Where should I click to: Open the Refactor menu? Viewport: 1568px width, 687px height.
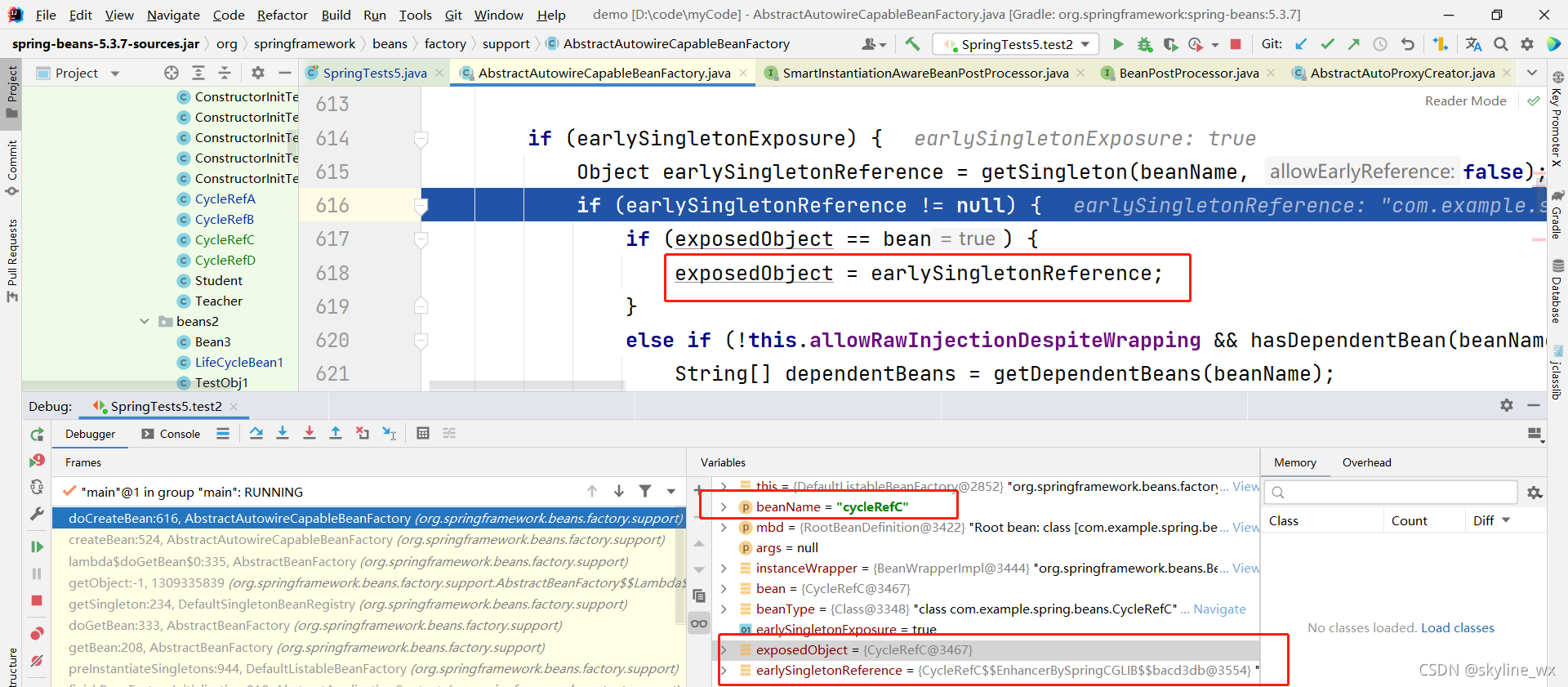pos(283,15)
